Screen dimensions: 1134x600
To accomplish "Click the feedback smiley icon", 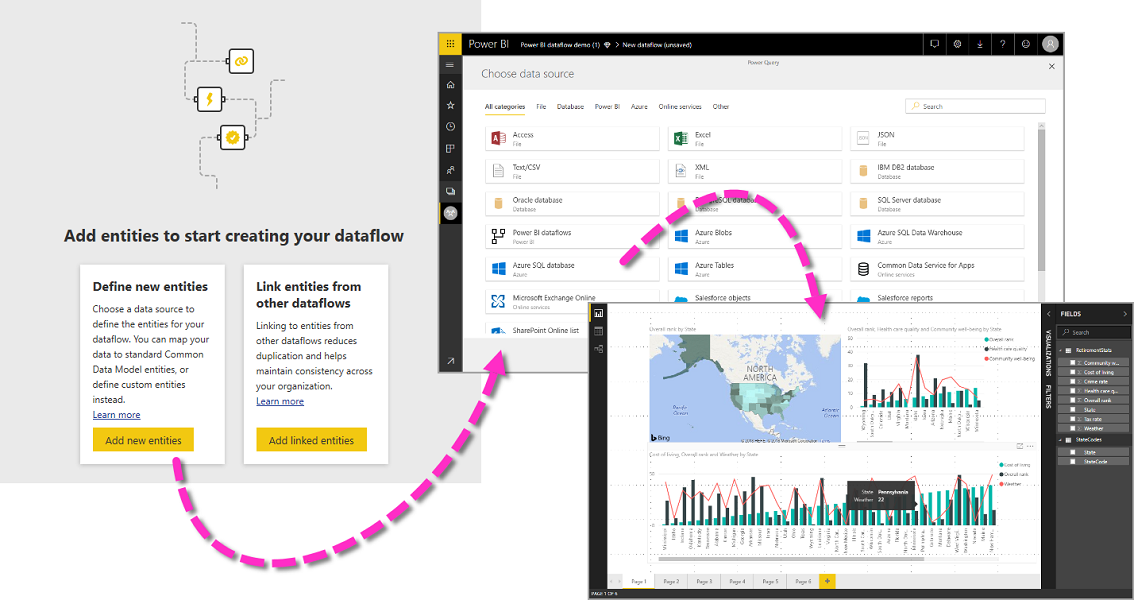I will coord(1026,44).
